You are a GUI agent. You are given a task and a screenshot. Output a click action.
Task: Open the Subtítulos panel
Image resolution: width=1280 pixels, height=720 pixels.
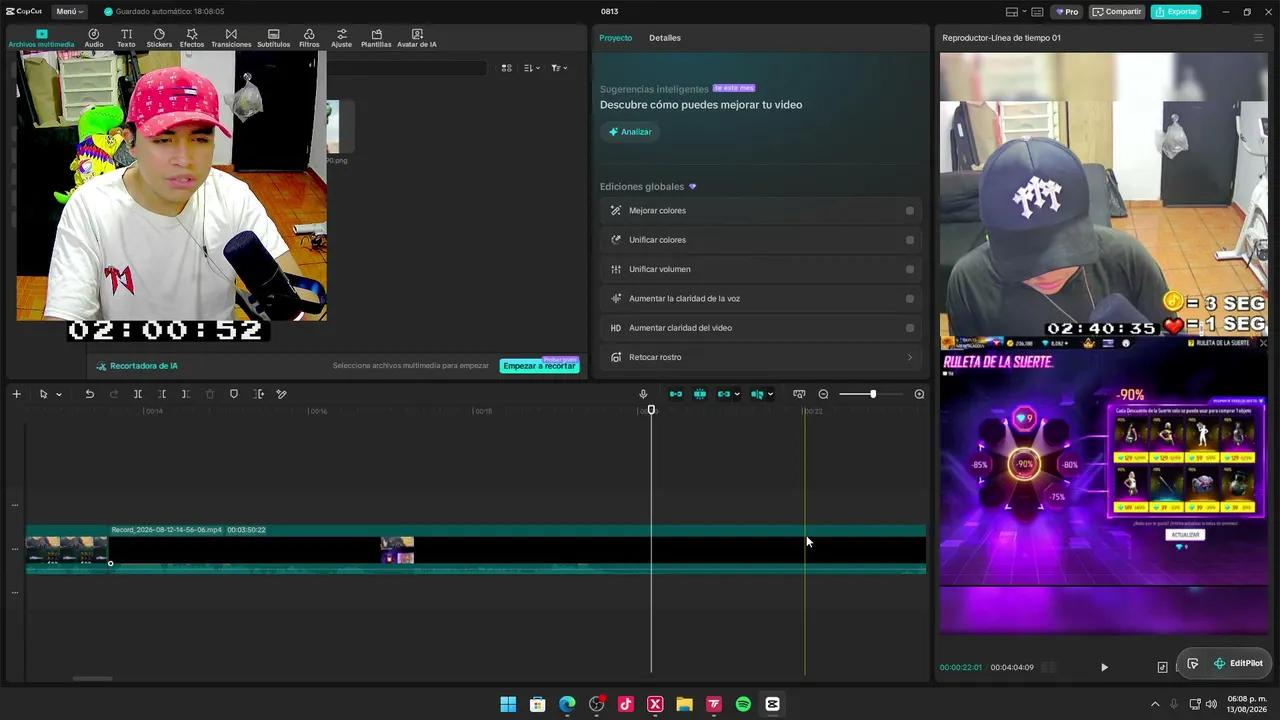click(x=274, y=38)
